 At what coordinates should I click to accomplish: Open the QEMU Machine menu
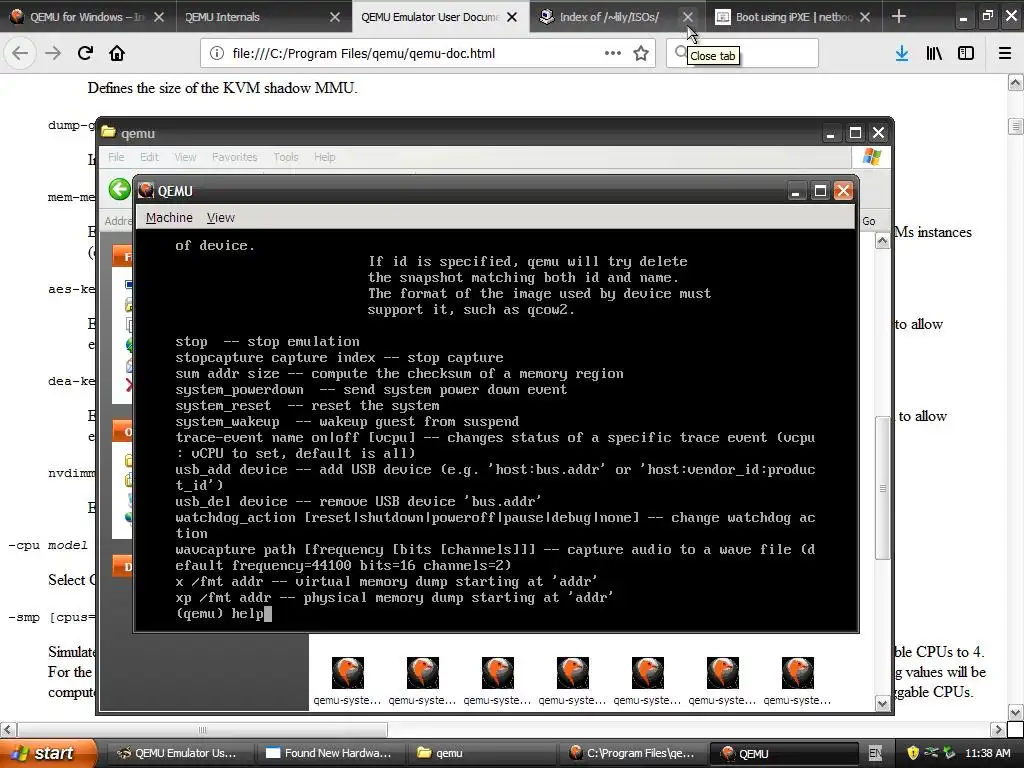(169, 217)
